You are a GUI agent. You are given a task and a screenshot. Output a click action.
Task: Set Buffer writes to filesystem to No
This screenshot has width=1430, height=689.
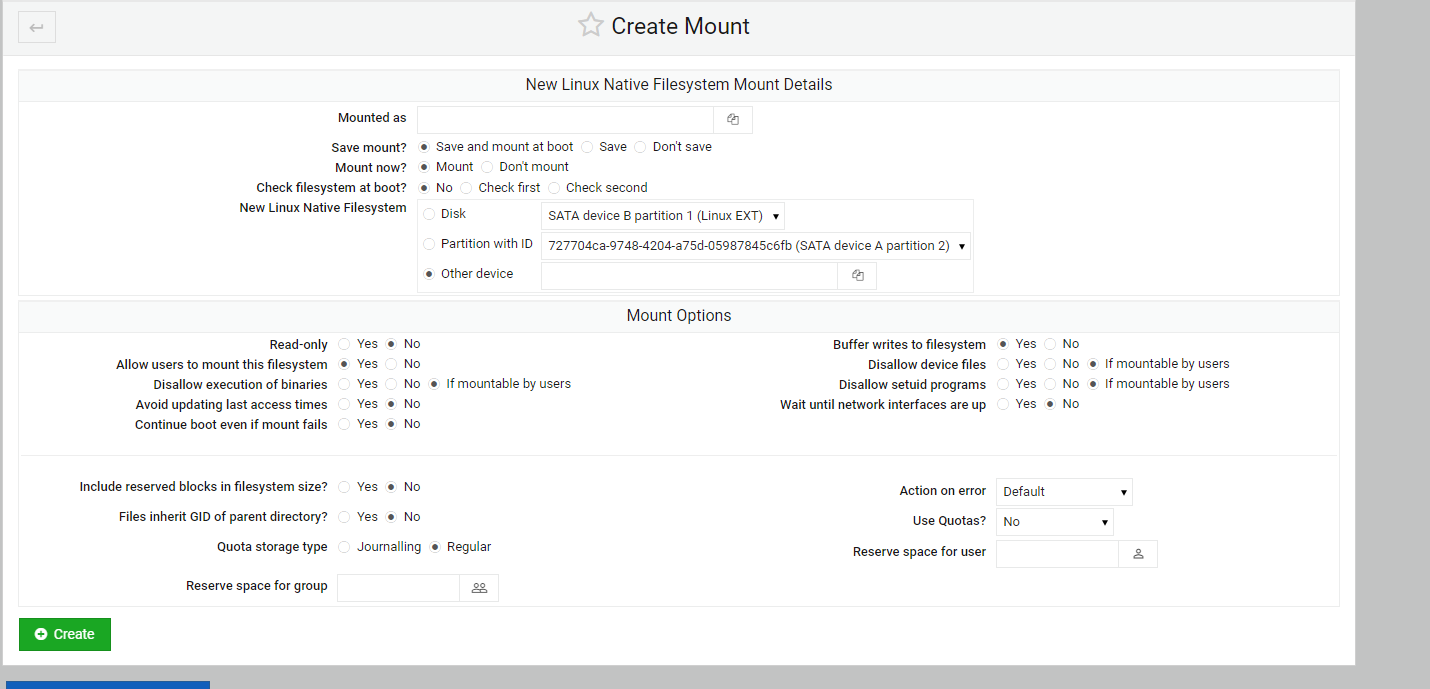(x=1050, y=344)
